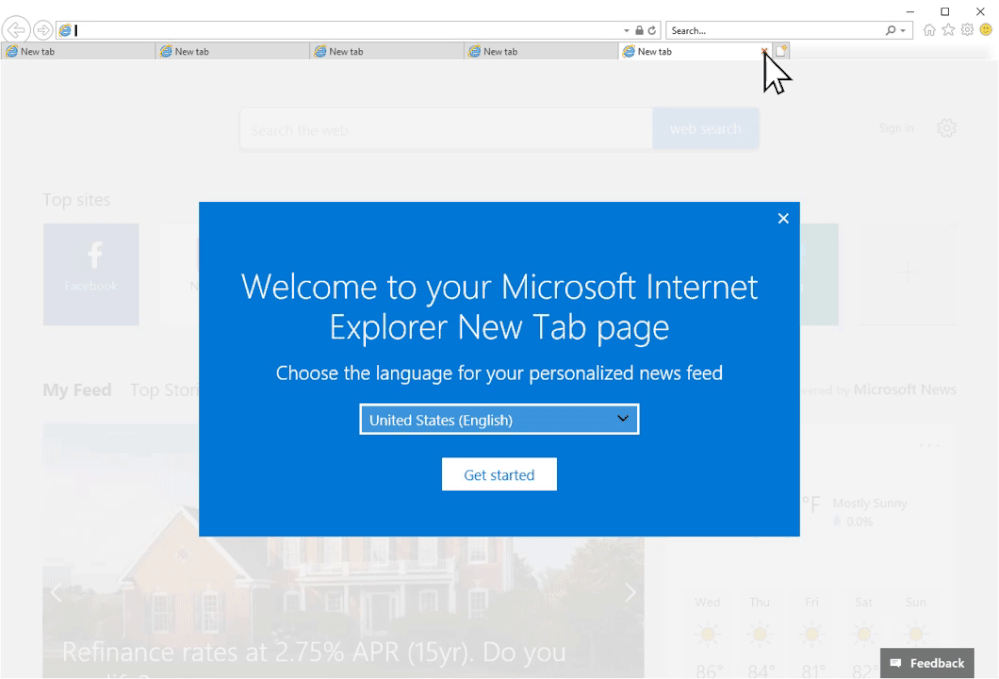This screenshot has height=679, width=999.
Task: Click the Fri forecast sun icon
Action: tap(812, 634)
